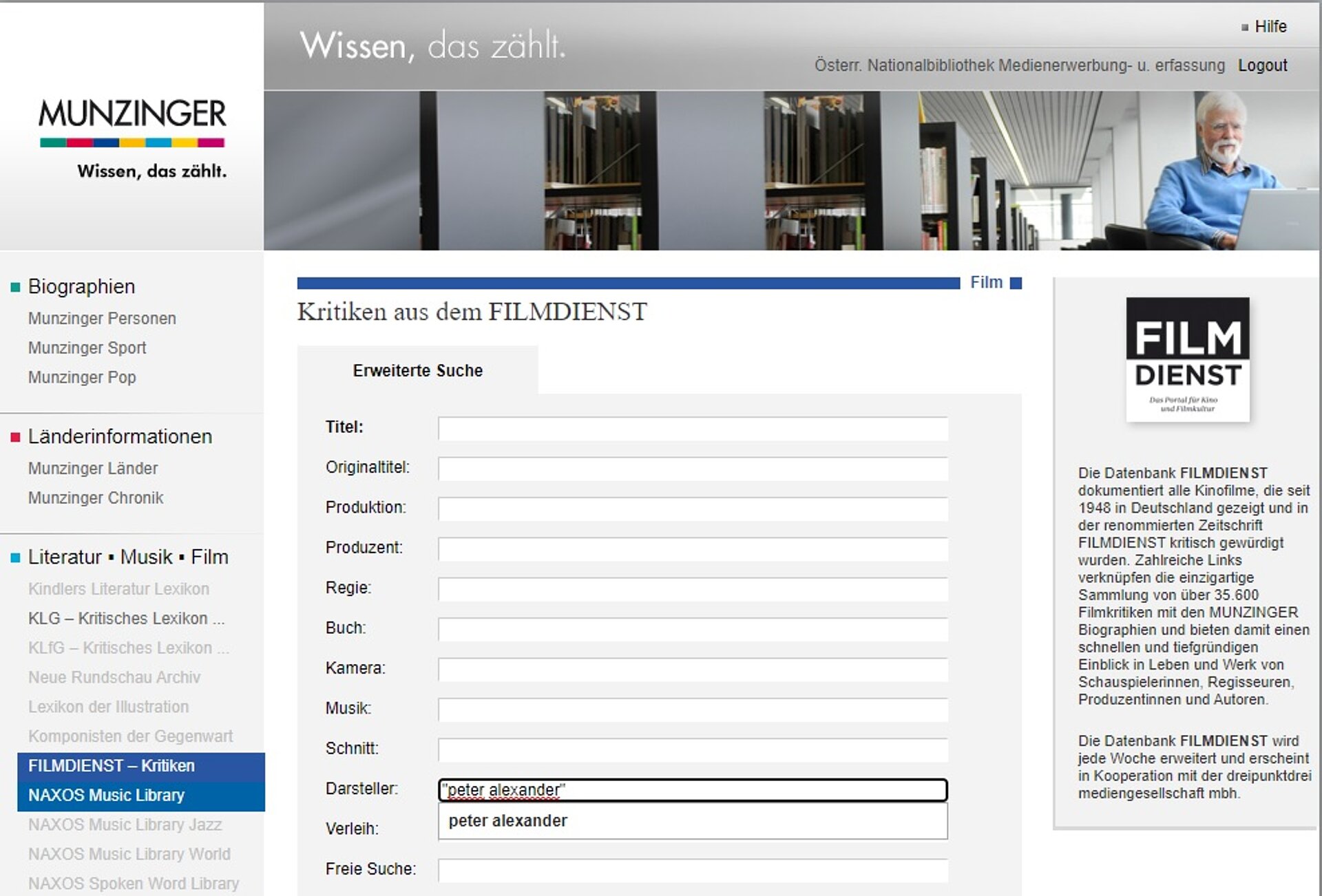Select FILMDIENST – Kritiken menu item

click(x=141, y=767)
